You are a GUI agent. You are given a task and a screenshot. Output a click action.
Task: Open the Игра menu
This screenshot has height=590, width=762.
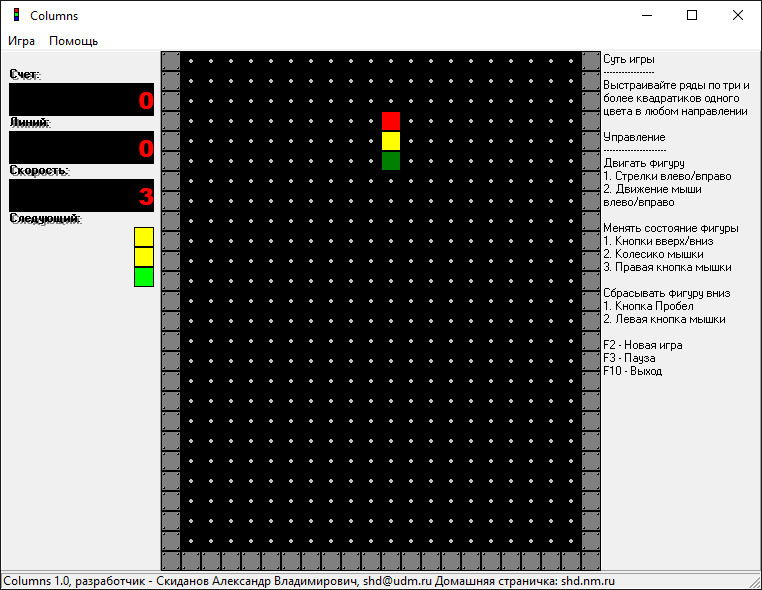(x=21, y=41)
